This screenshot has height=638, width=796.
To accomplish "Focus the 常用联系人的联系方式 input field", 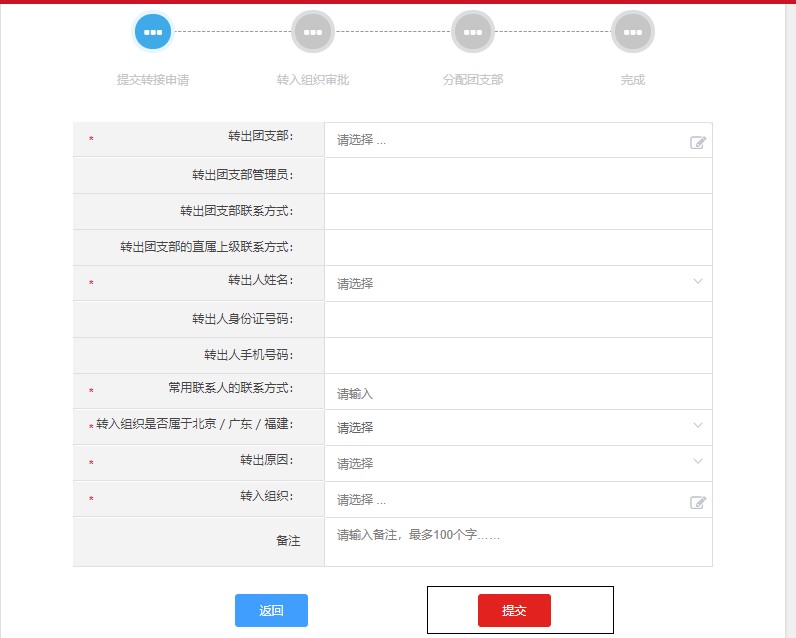I will tap(517, 393).
